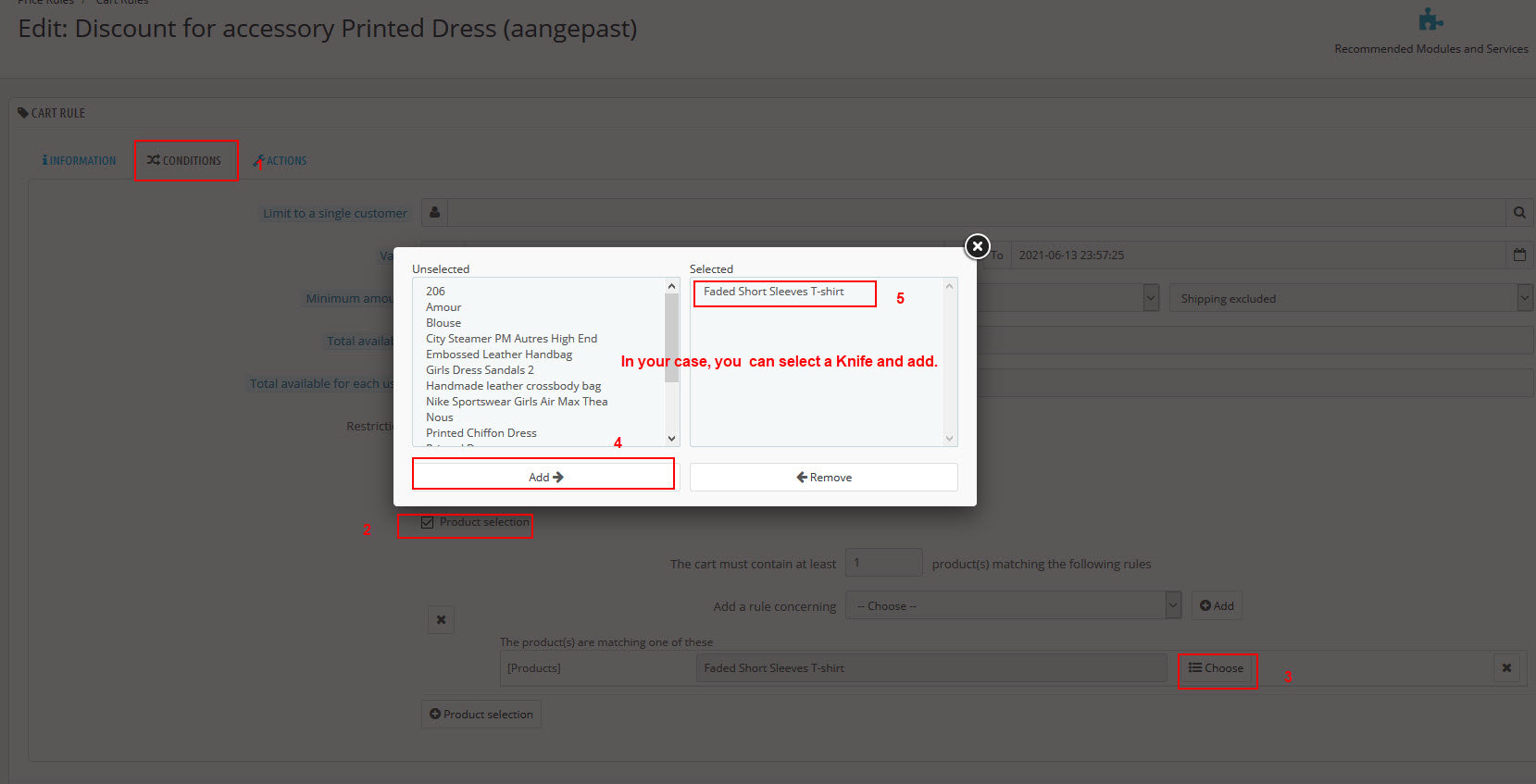Expand the Shipping excluded dropdown
The width and height of the screenshot is (1536, 784).
pyautogui.click(x=1351, y=298)
